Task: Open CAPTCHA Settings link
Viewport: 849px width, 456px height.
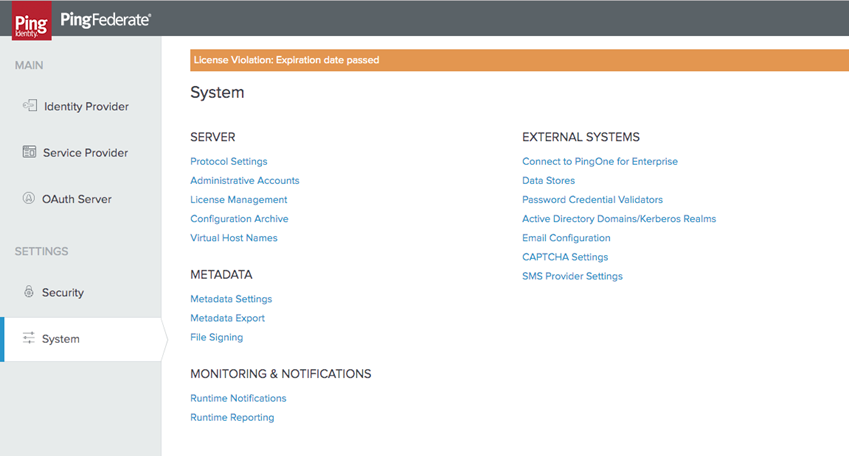Action: point(565,257)
